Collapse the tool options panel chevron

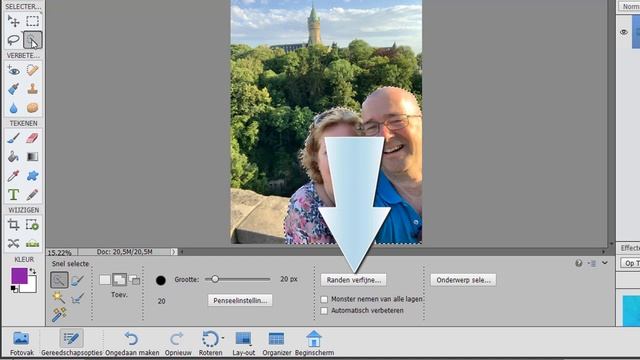pyautogui.click(x=605, y=263)
